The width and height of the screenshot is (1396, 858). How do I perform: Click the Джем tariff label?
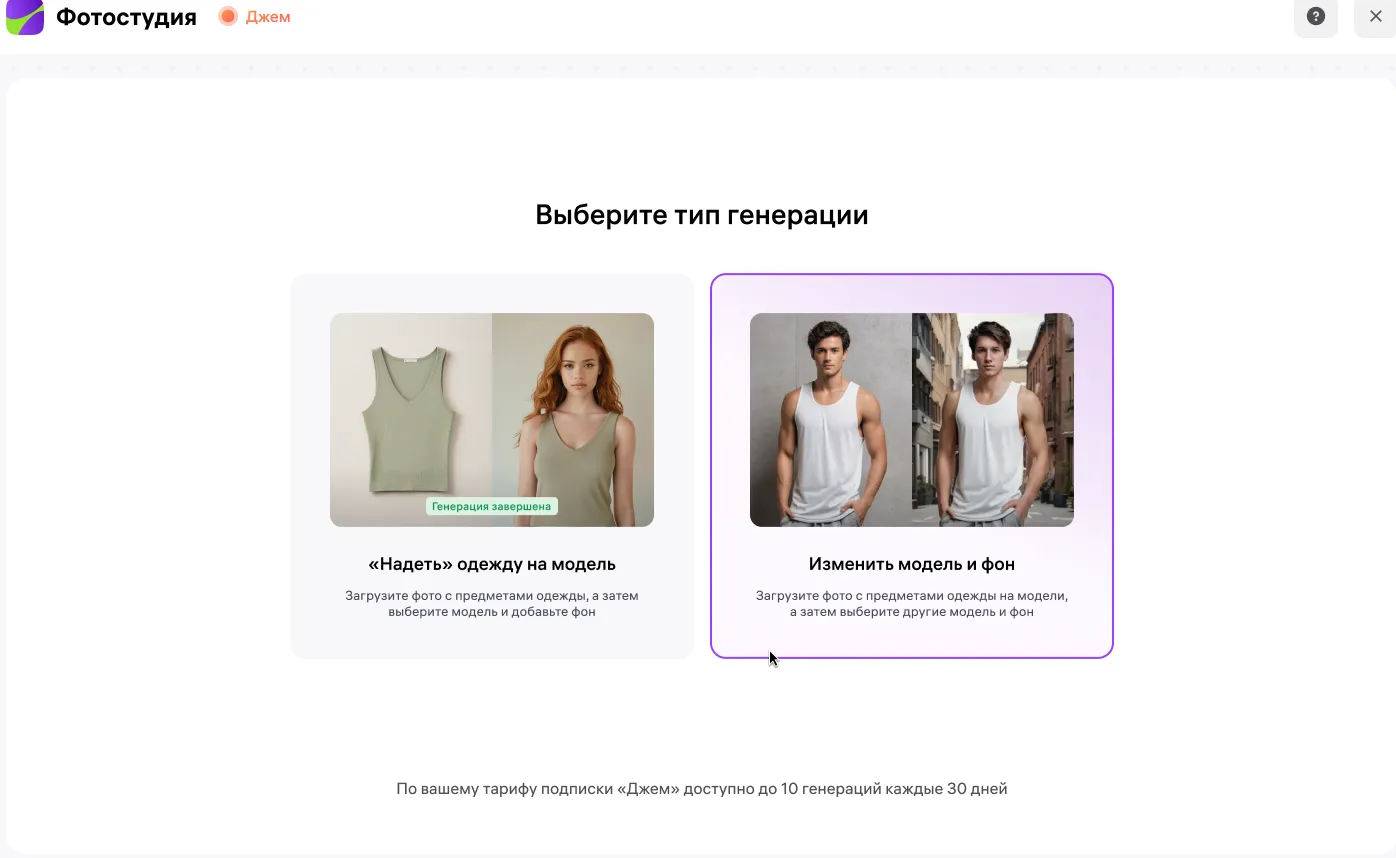point(268,17)
